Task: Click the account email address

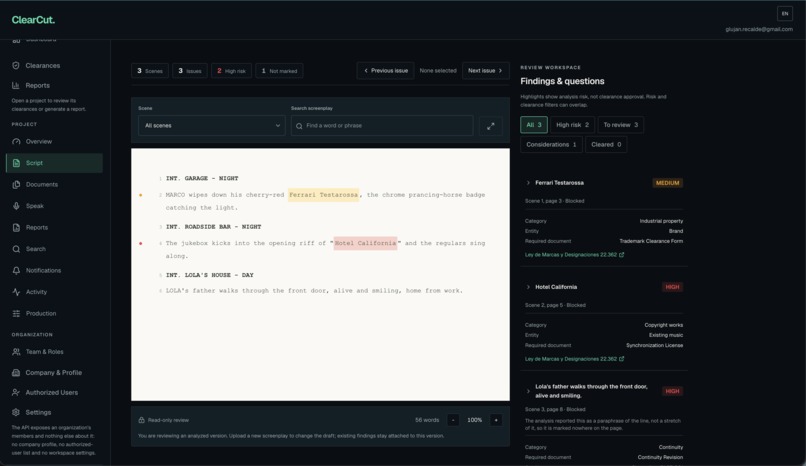Action: (759, 29)
